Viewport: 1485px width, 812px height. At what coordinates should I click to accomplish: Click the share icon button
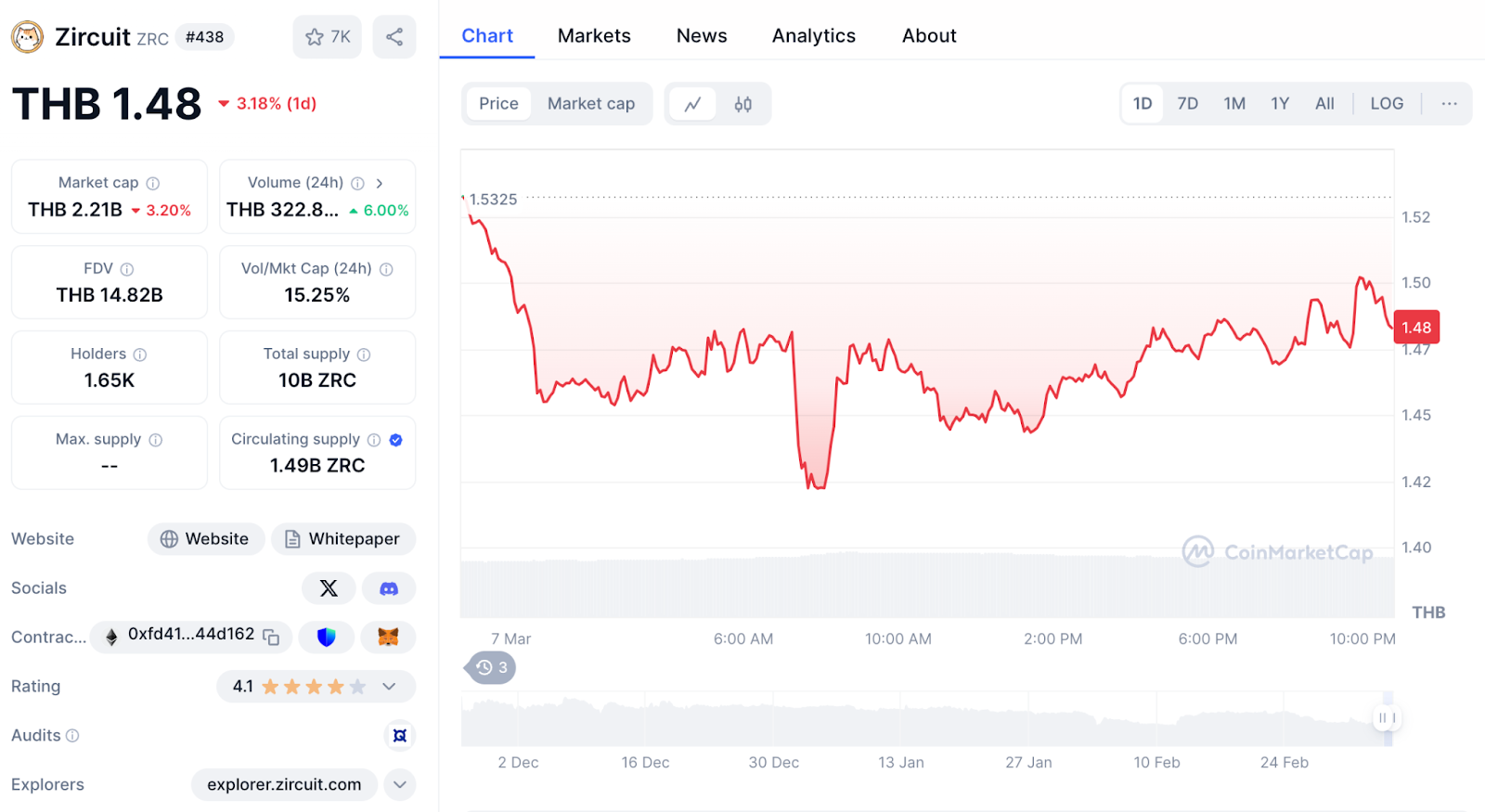coord(394,37)
